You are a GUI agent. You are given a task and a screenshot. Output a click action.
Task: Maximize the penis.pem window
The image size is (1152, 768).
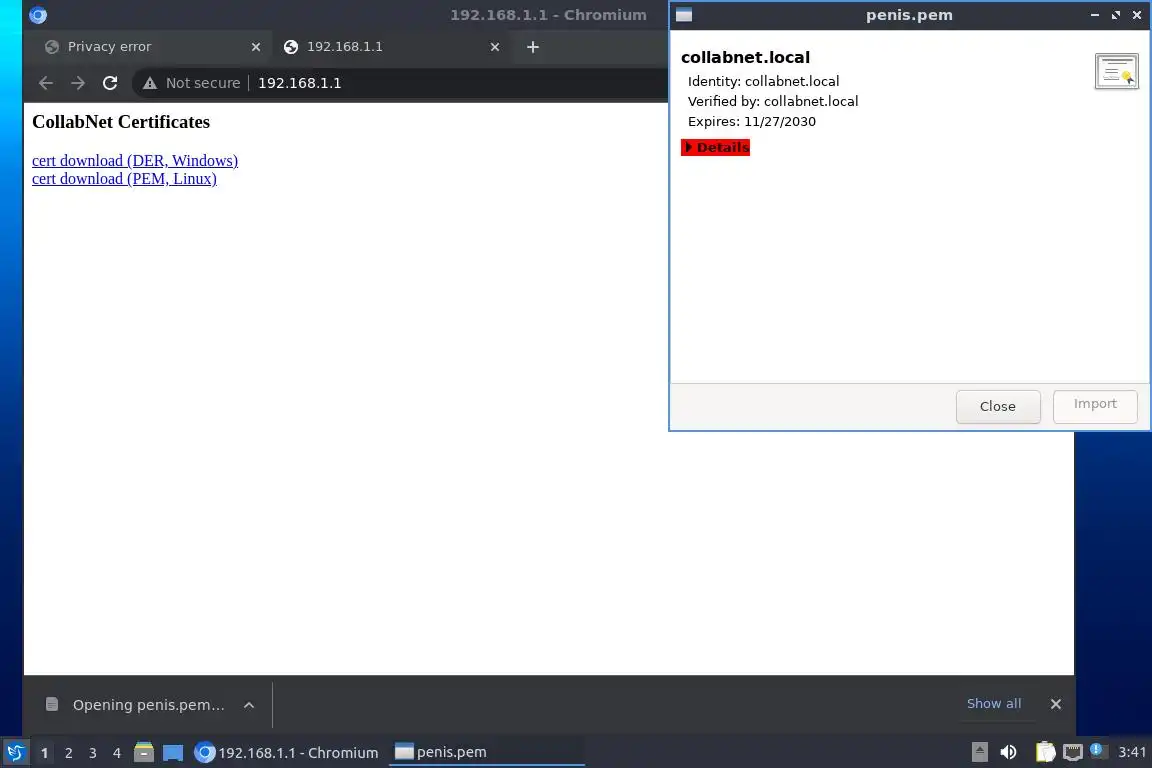point(1116,15)
